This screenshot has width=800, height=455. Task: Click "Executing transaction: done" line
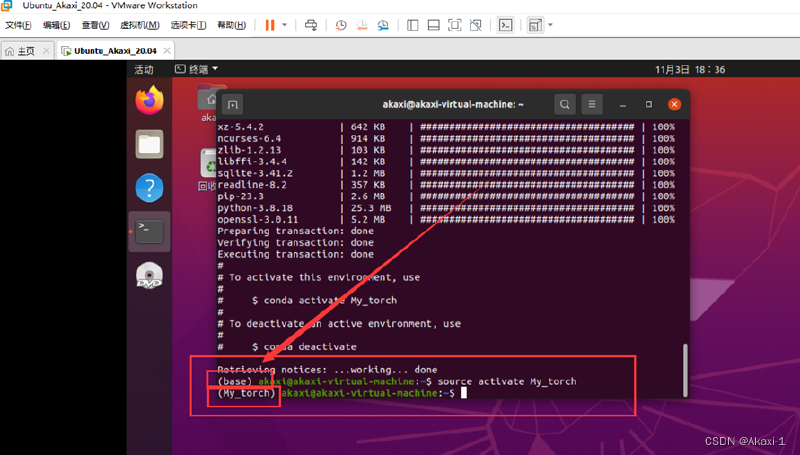pos(295,254)
